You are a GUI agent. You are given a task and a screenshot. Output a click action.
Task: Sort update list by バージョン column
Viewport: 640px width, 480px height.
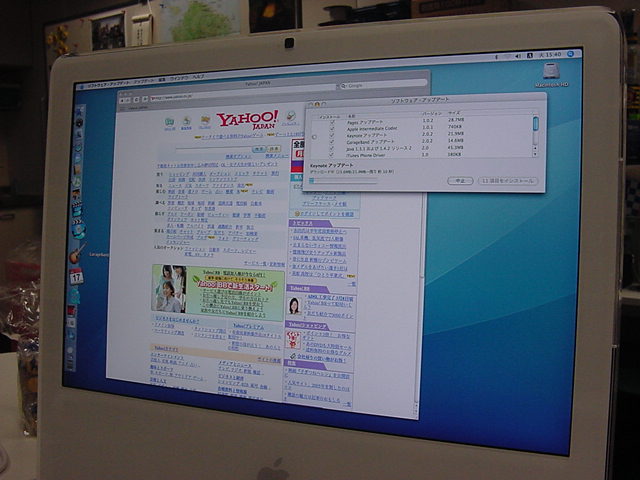point(431,113)
